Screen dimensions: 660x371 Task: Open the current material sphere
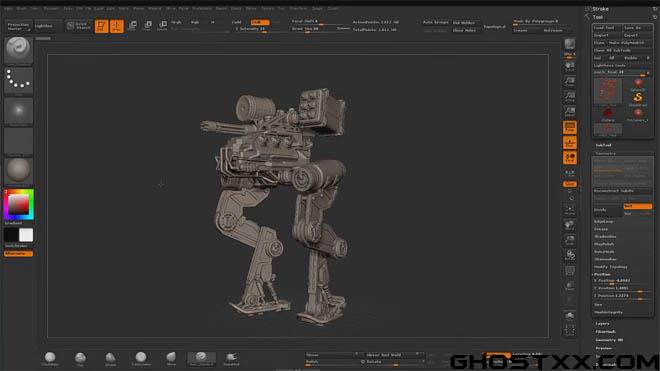tap(18, 171)
